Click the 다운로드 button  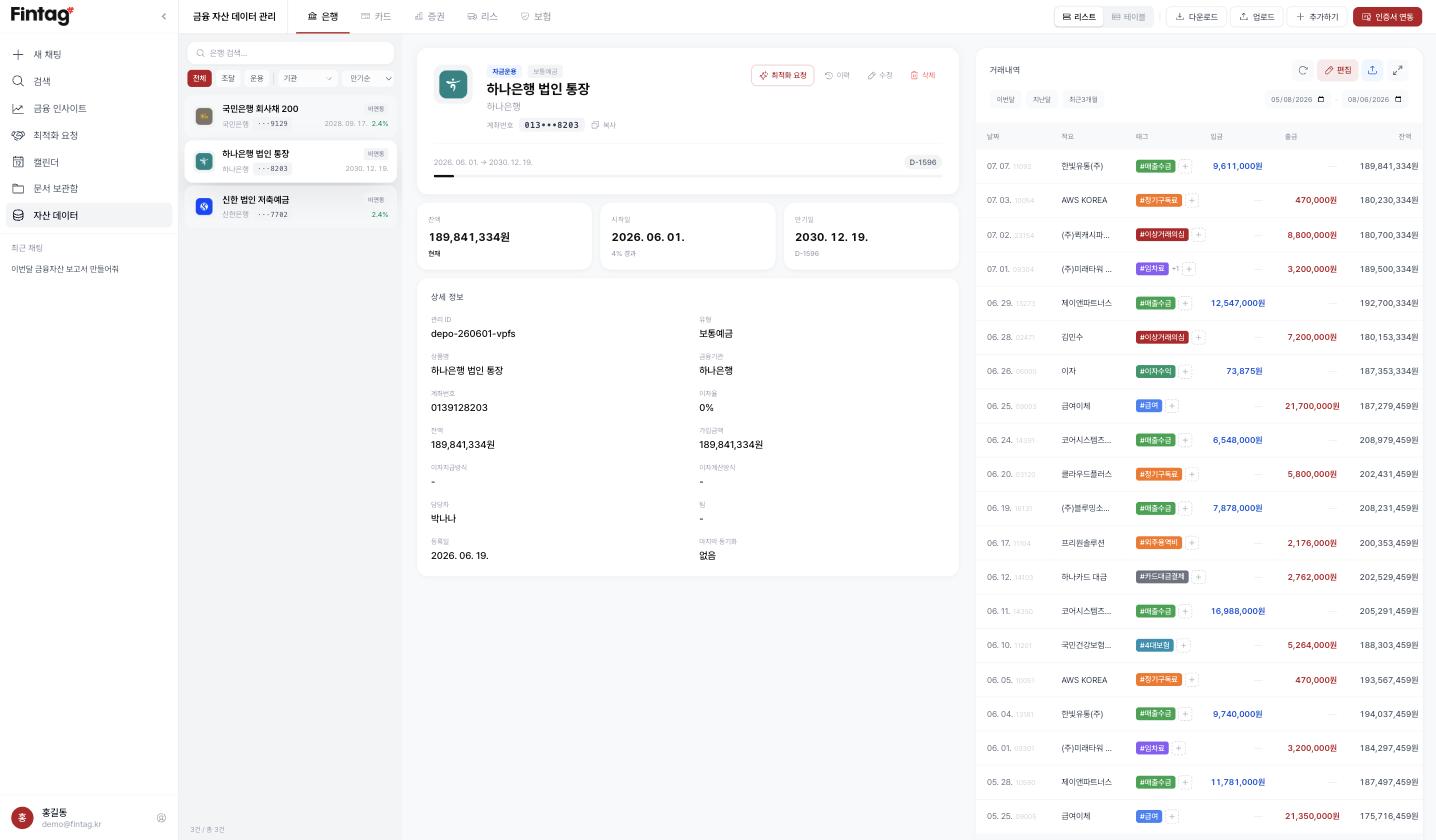tap(1197, 17)
